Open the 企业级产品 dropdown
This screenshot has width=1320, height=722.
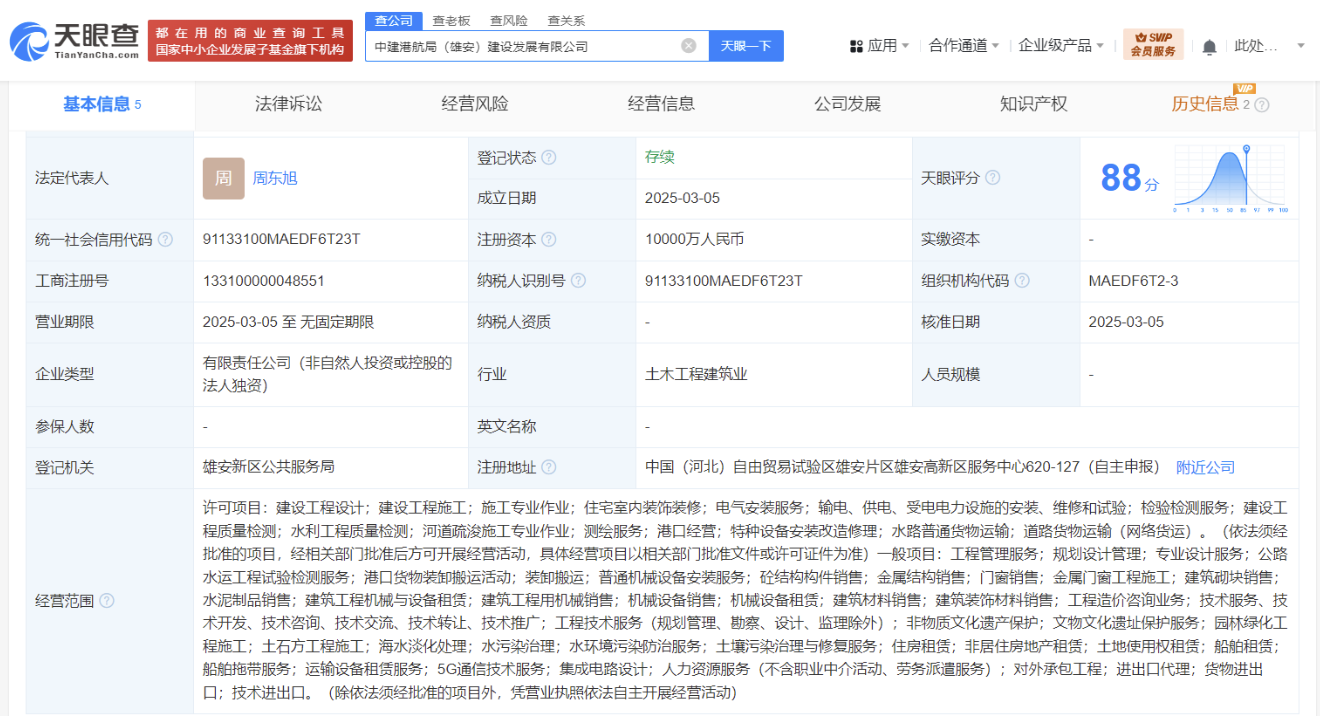[1061, 46]
